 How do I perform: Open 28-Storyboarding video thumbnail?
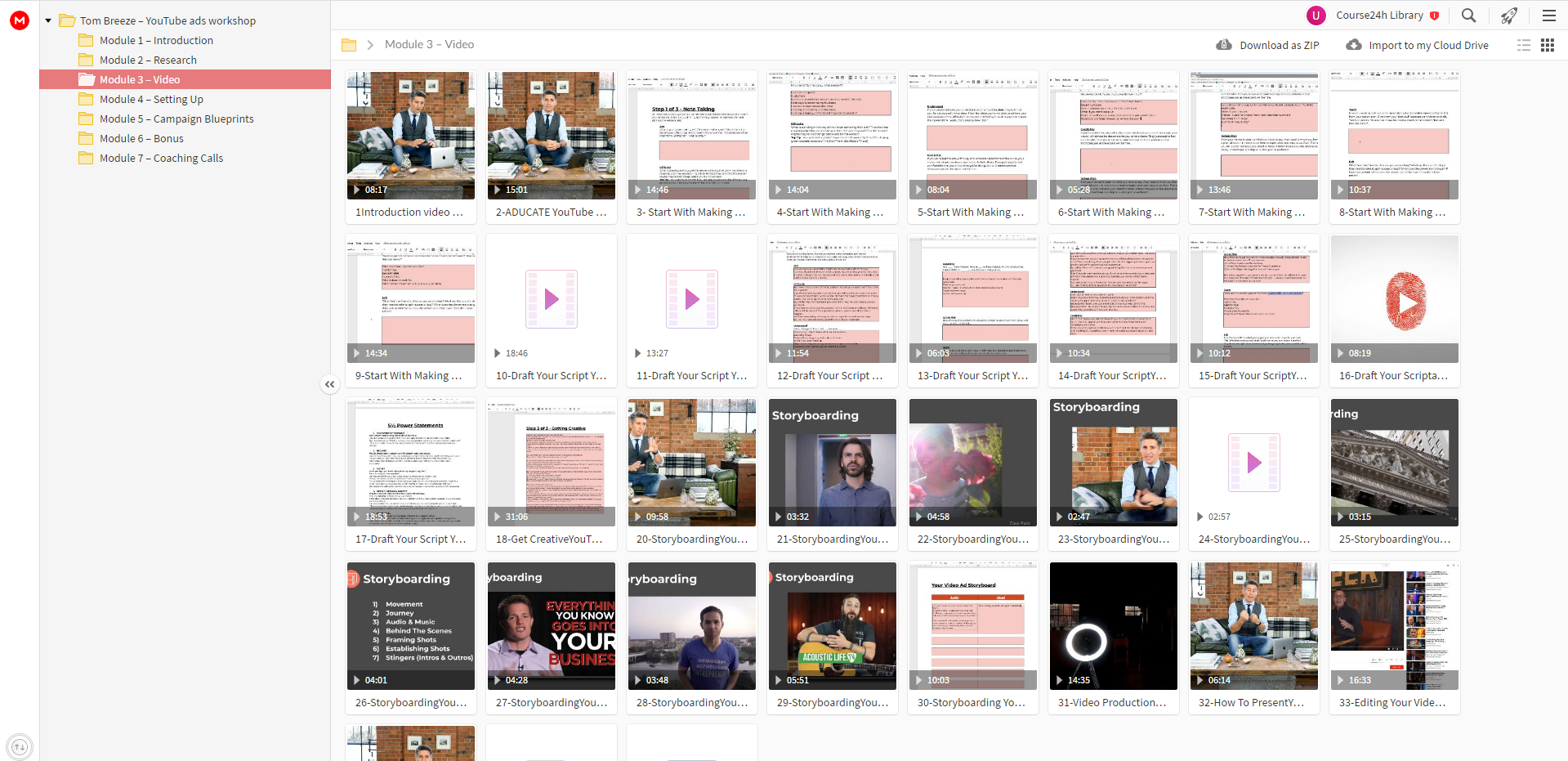coord(692,626)
